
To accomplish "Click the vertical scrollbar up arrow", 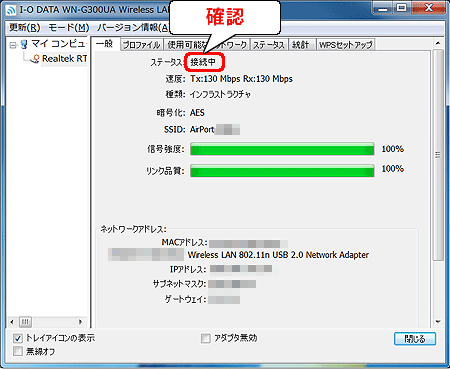I will click(x=438, y=43).
